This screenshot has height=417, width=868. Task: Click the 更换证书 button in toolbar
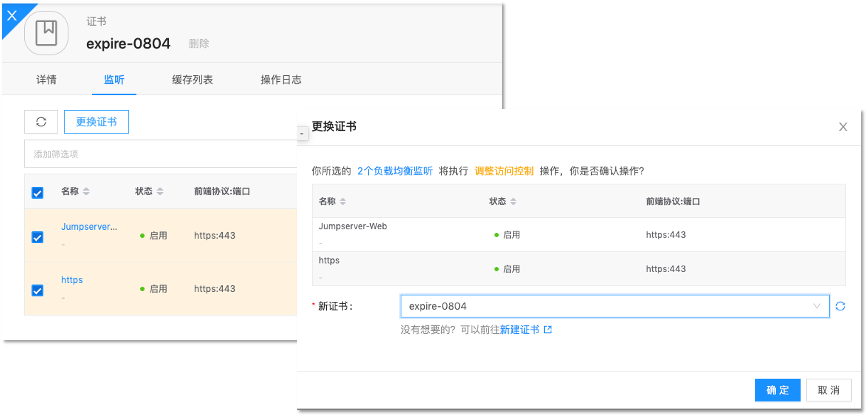click(96, 122)
